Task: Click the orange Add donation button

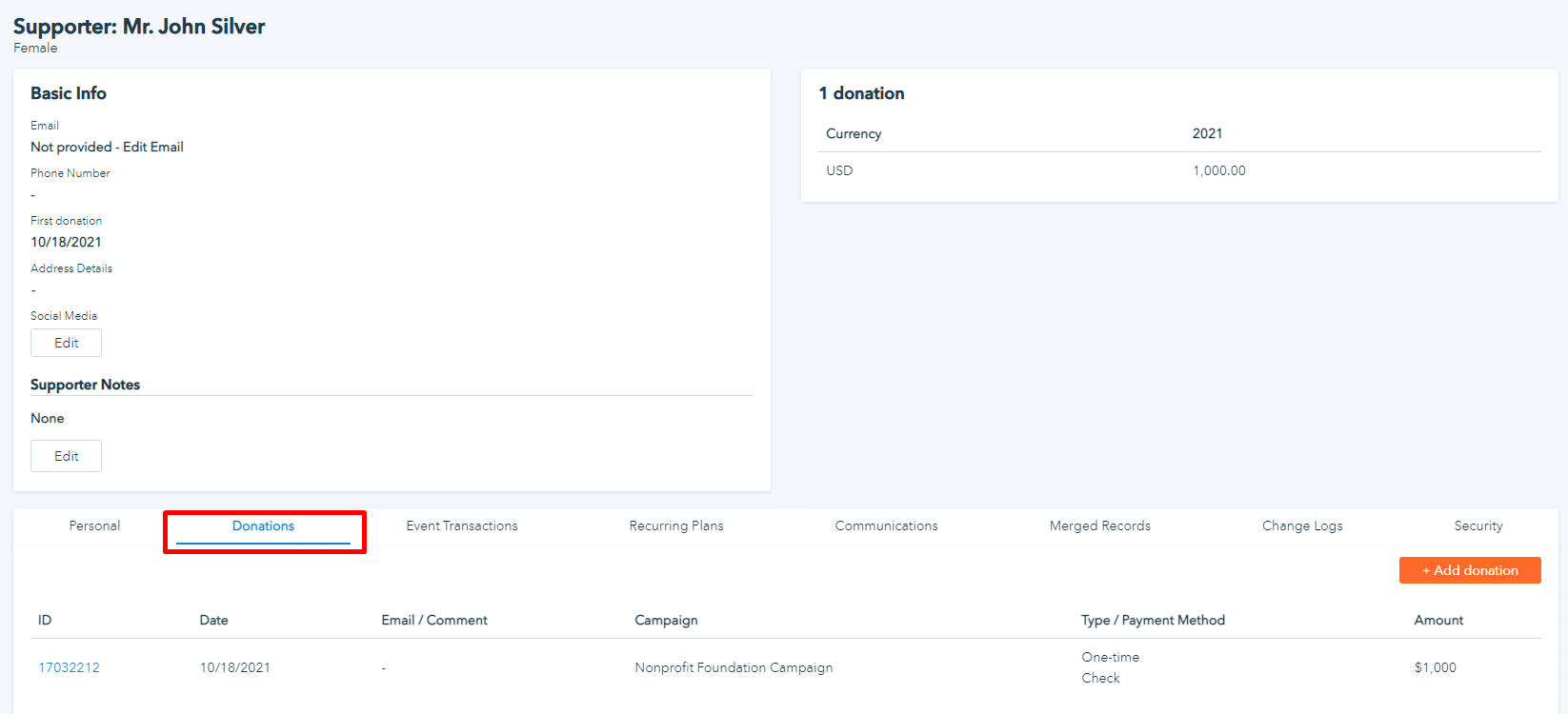Action: 1470,570
